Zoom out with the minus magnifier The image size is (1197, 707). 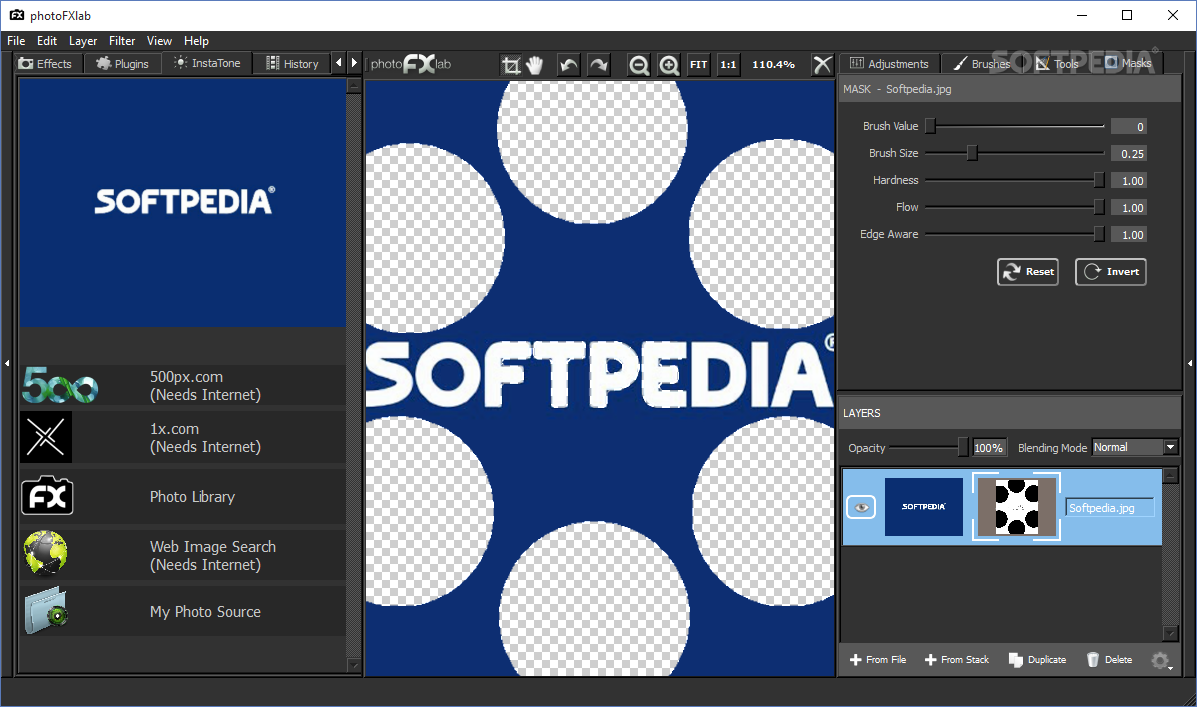[x=639, y=65]
